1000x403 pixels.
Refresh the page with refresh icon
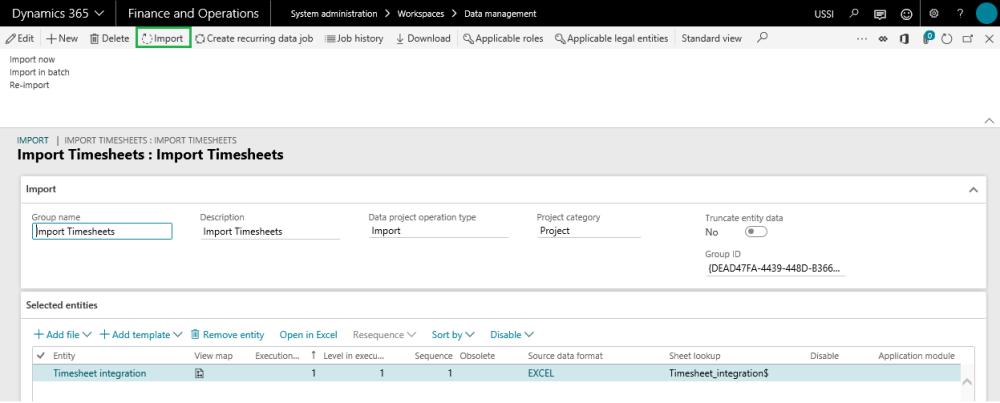[x=946, y=38]
